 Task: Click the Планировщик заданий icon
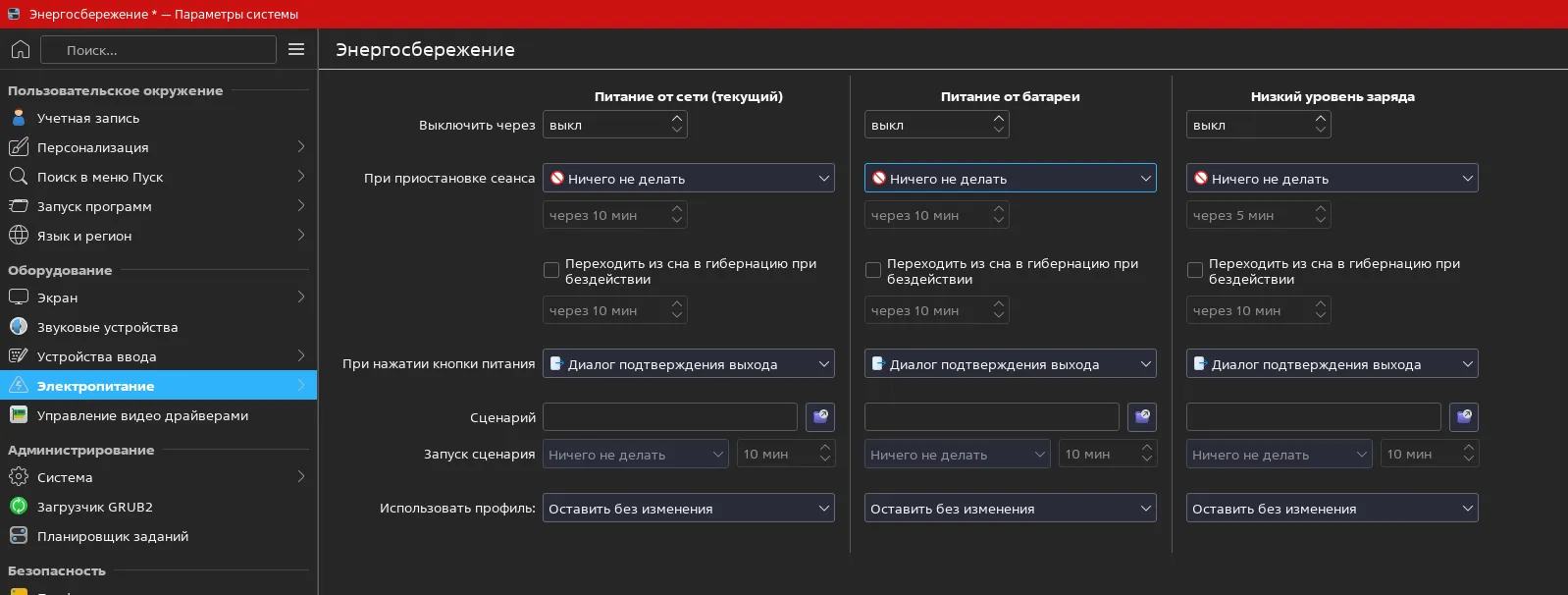click(x=19, y=536)
